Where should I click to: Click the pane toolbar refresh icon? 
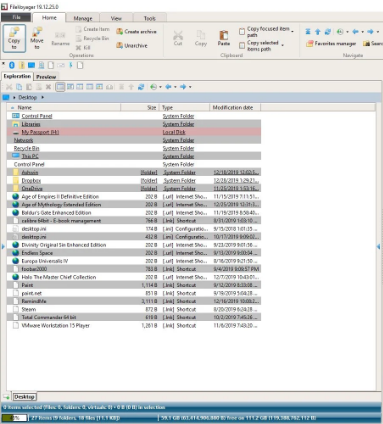click(x=141, y=87)
